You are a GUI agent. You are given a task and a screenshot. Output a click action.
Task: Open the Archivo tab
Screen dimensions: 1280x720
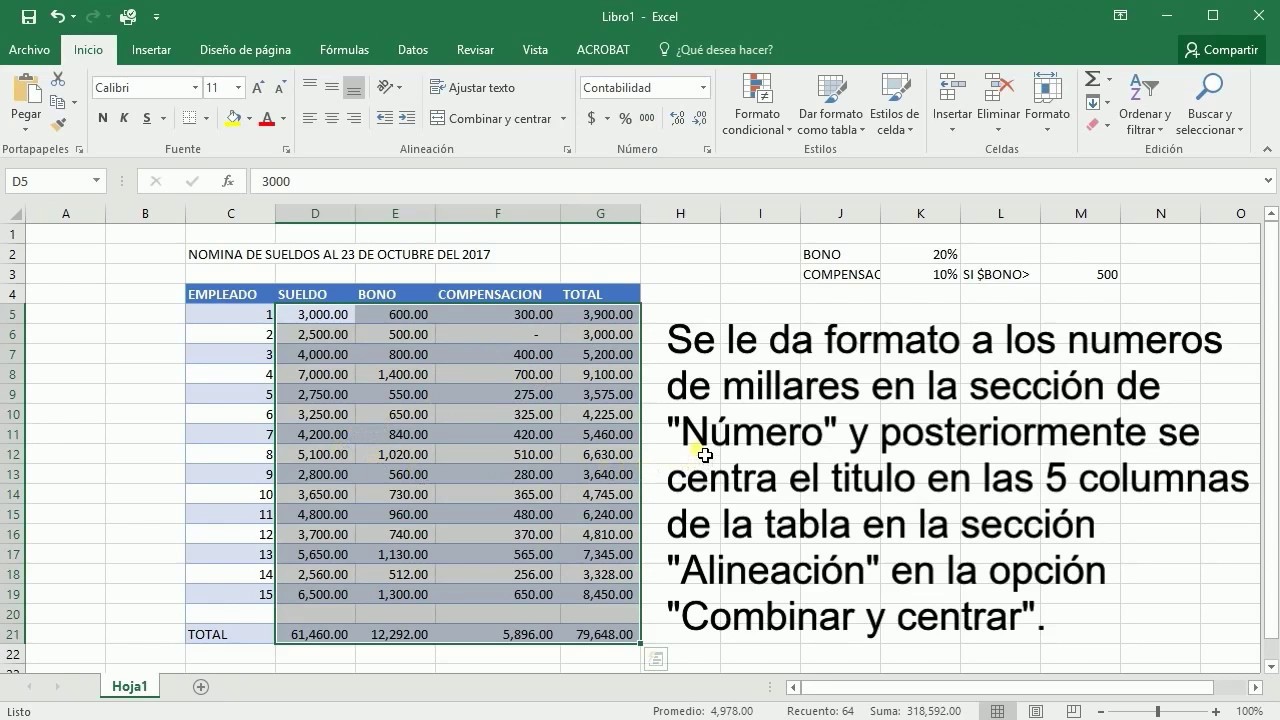click(29, 50)
